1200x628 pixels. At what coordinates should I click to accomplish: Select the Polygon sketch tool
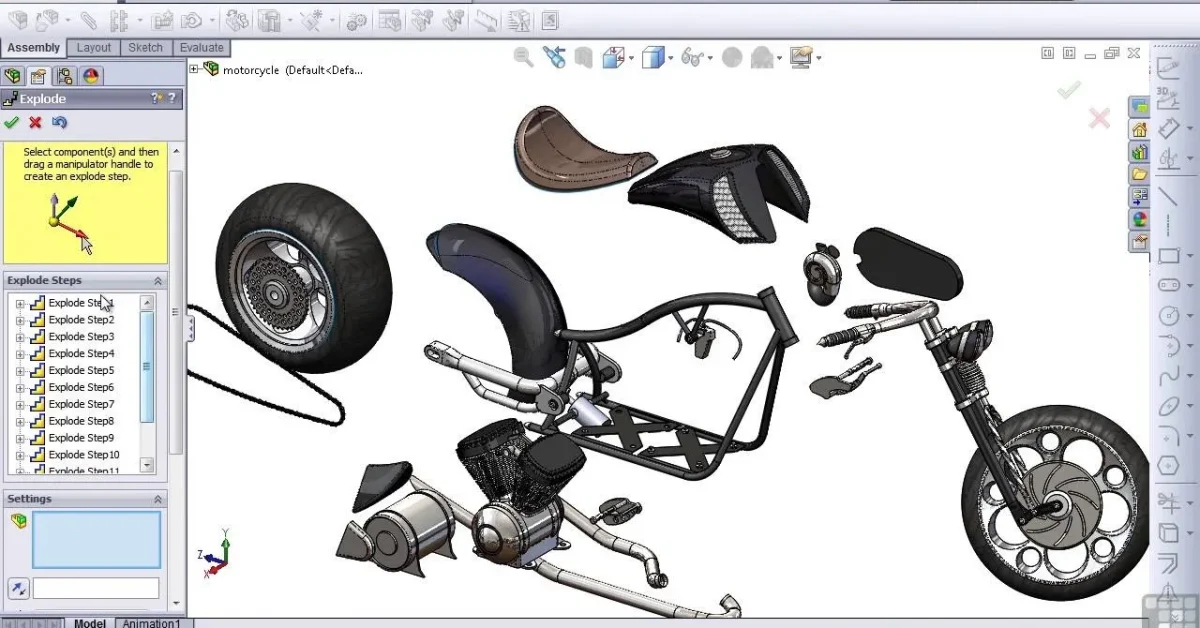point(1167,466)
